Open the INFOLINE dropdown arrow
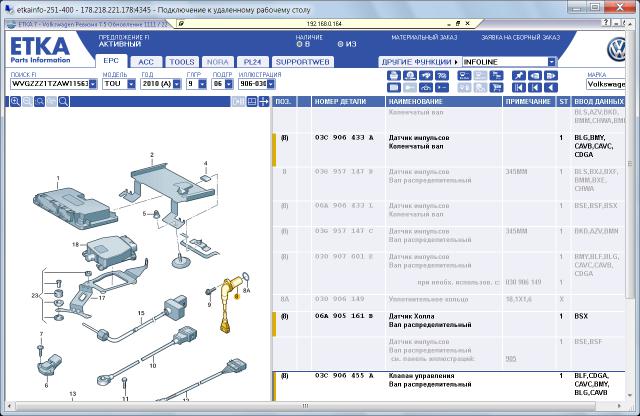Screen dimensions: 640x416 (x=551, y=62)
